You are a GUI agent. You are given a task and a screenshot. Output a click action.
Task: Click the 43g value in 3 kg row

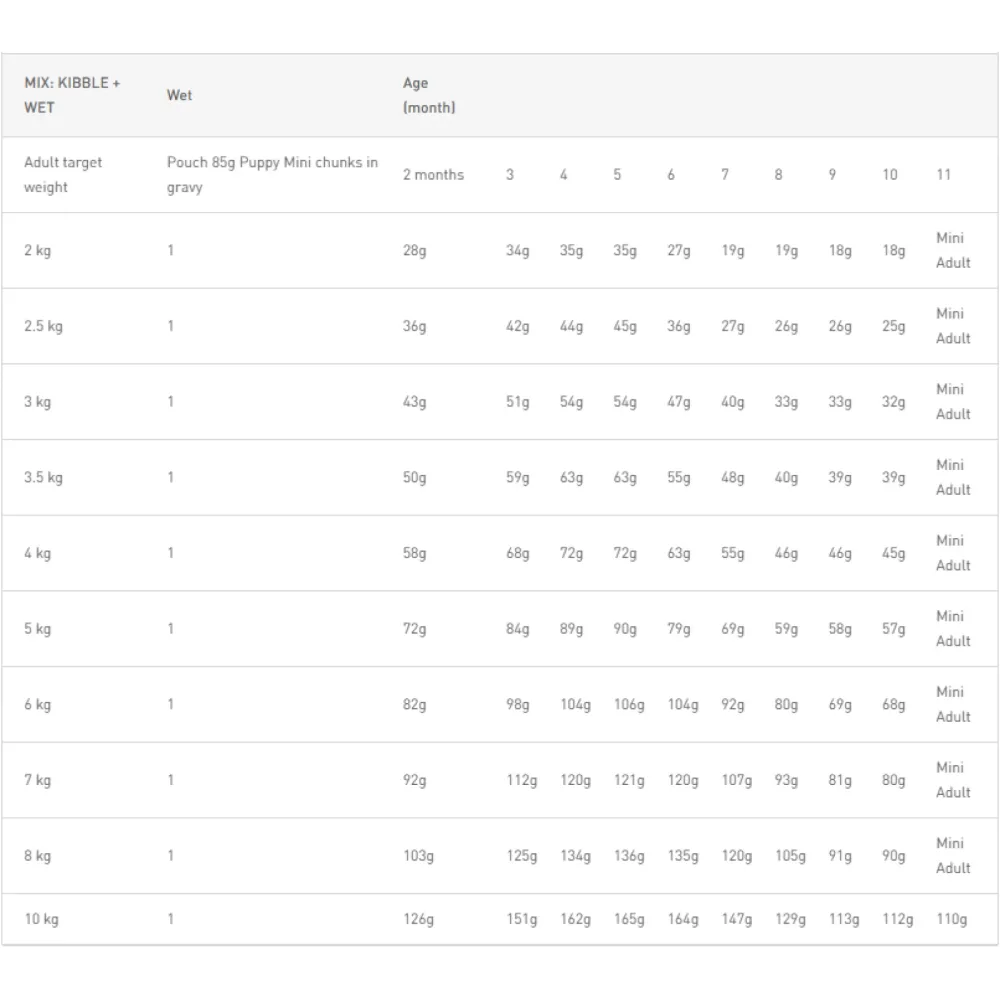(414, 402)
